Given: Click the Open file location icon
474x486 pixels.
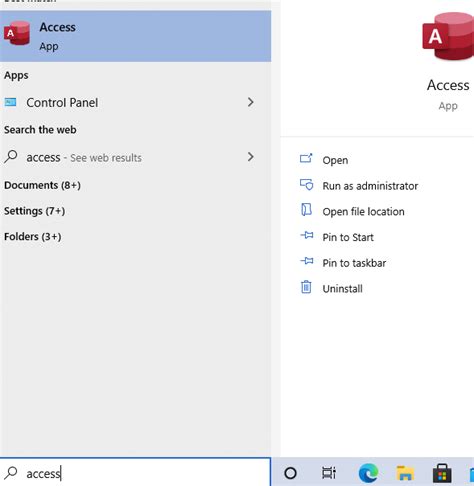Looking at the screenshot, I should pyautogui.click(x=306, y=210).
